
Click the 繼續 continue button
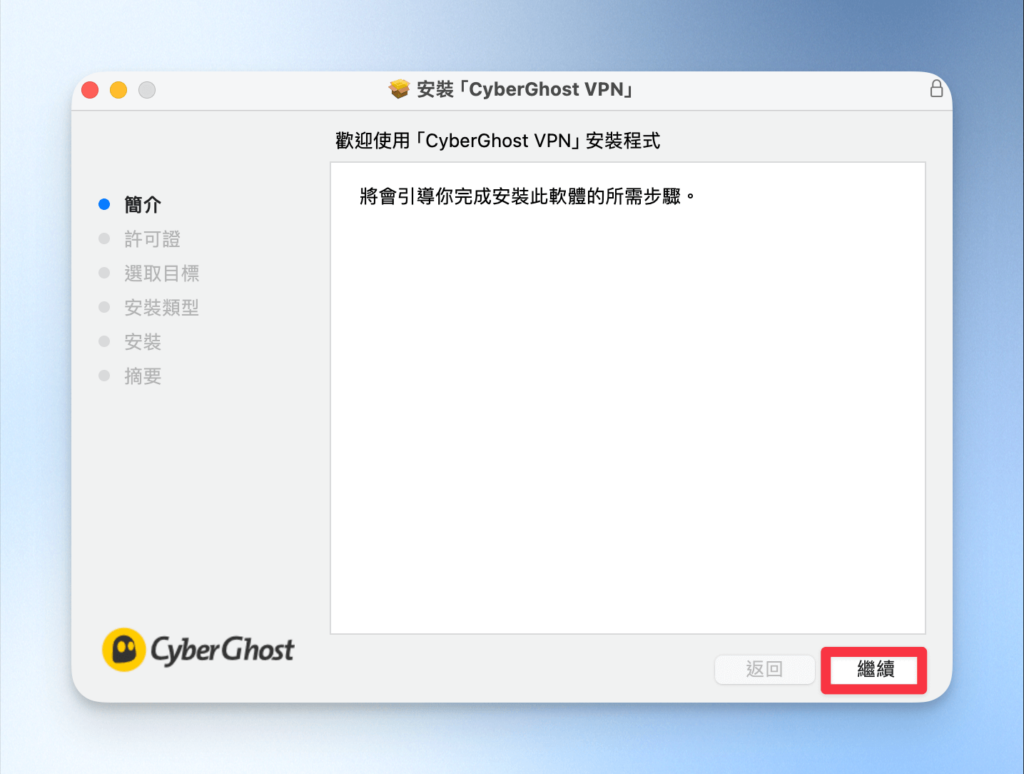coord(874,669)
